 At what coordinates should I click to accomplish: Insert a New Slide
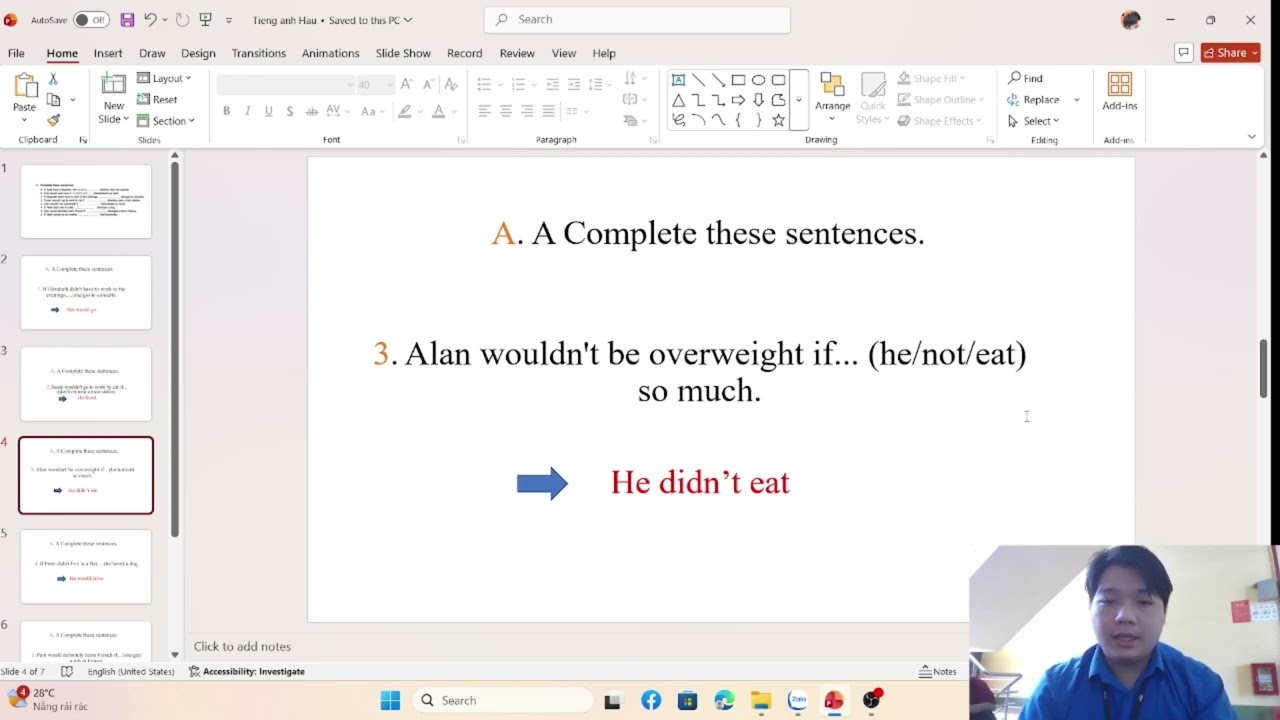[114, 98]
